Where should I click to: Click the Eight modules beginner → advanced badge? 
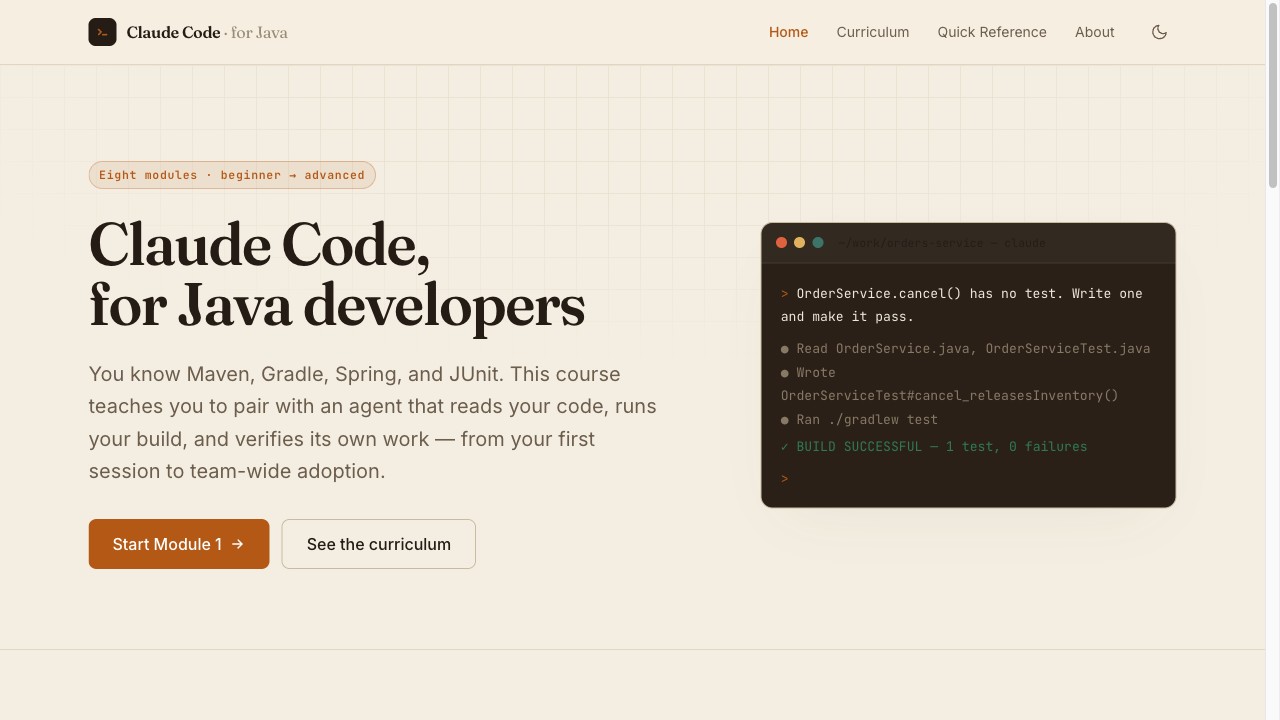232,175
